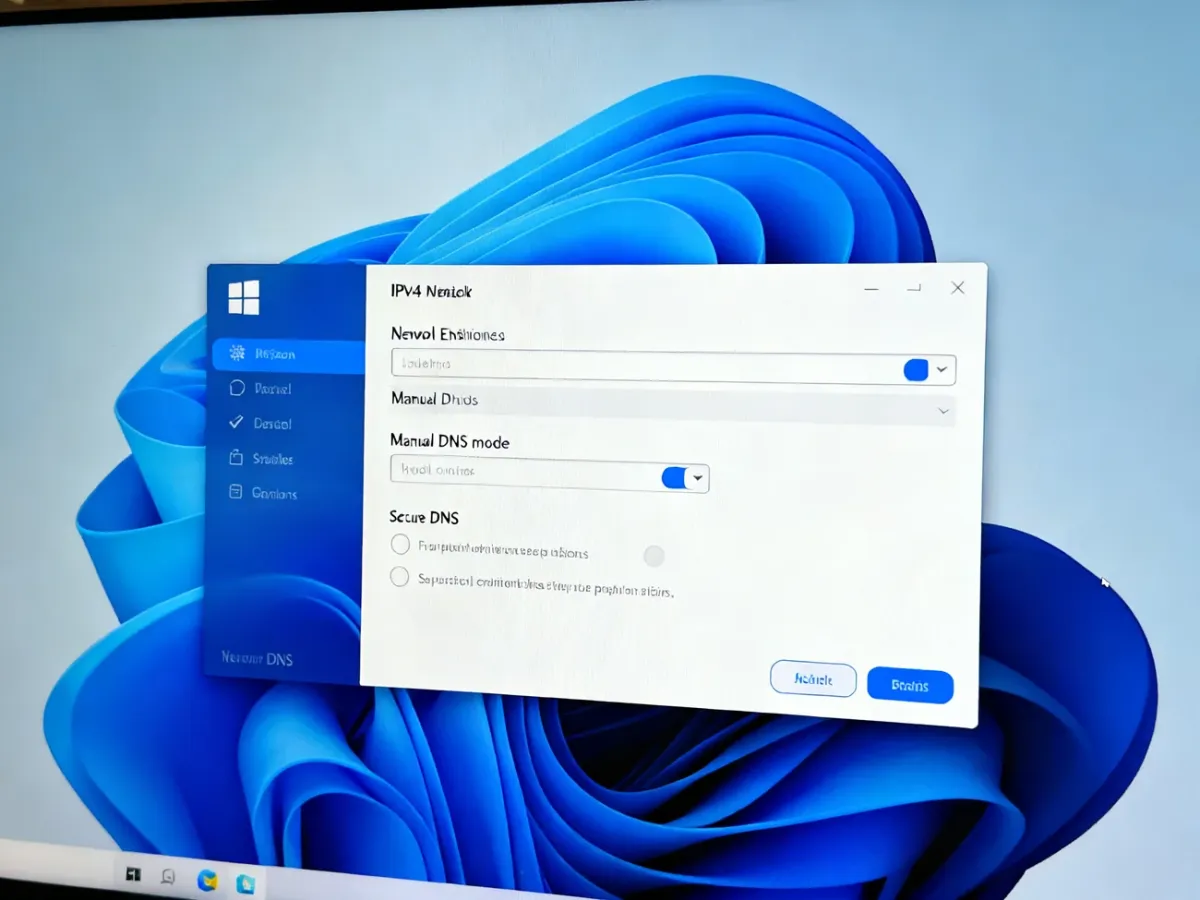Toggle the Manual DNS mode switch
Screen dimensions: 1200x900
(x=675, y=478)
